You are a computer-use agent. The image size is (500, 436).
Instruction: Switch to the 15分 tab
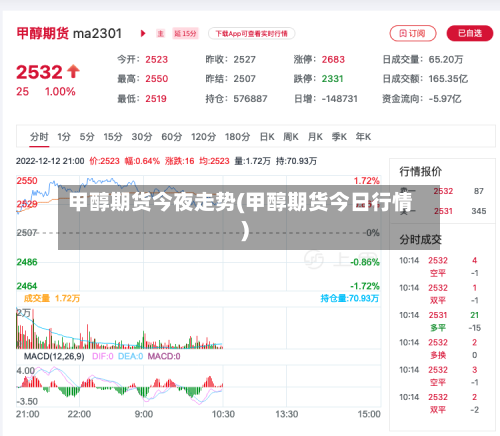113,137
